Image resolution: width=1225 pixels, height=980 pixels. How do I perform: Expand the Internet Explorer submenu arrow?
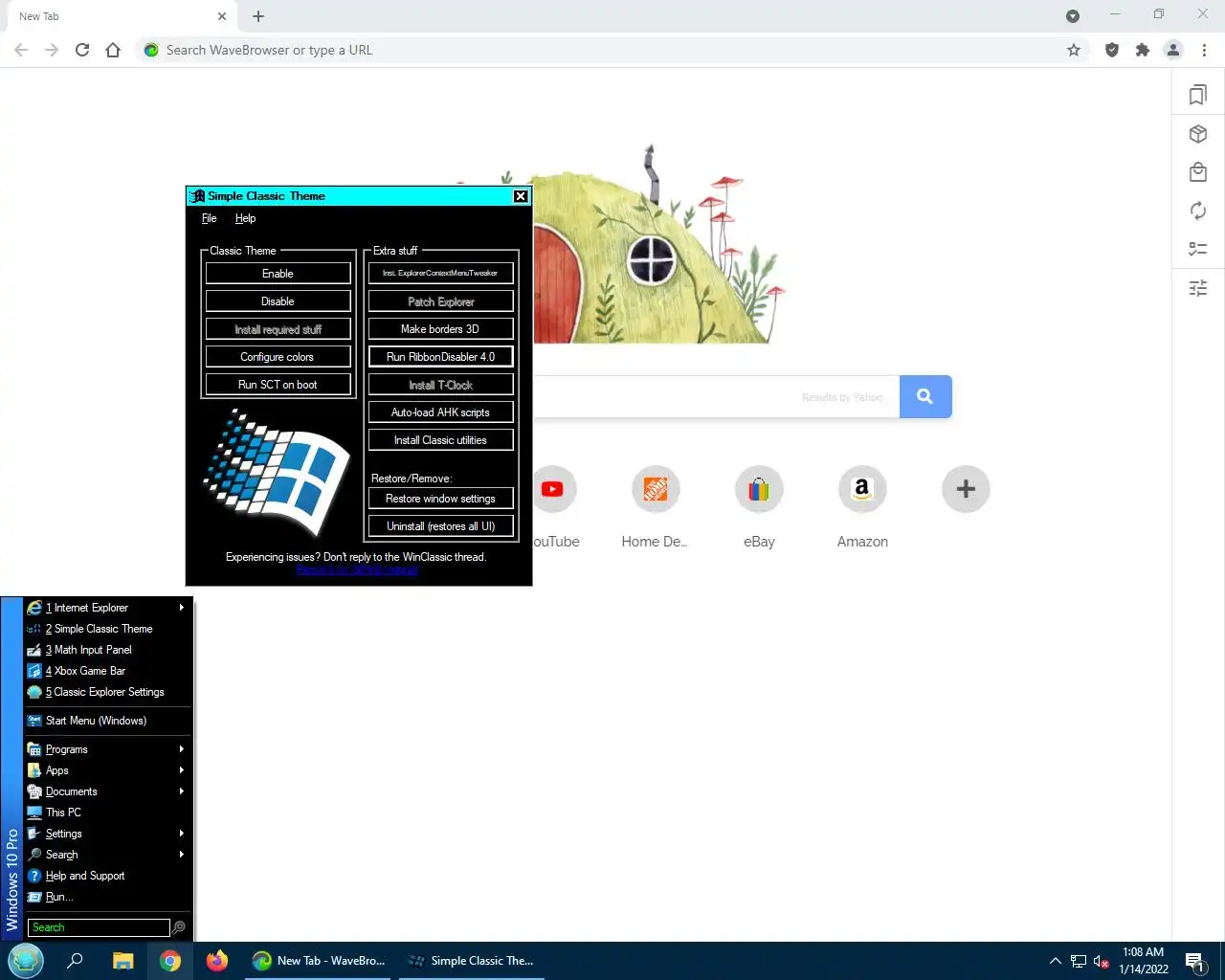tap(181, 608)
